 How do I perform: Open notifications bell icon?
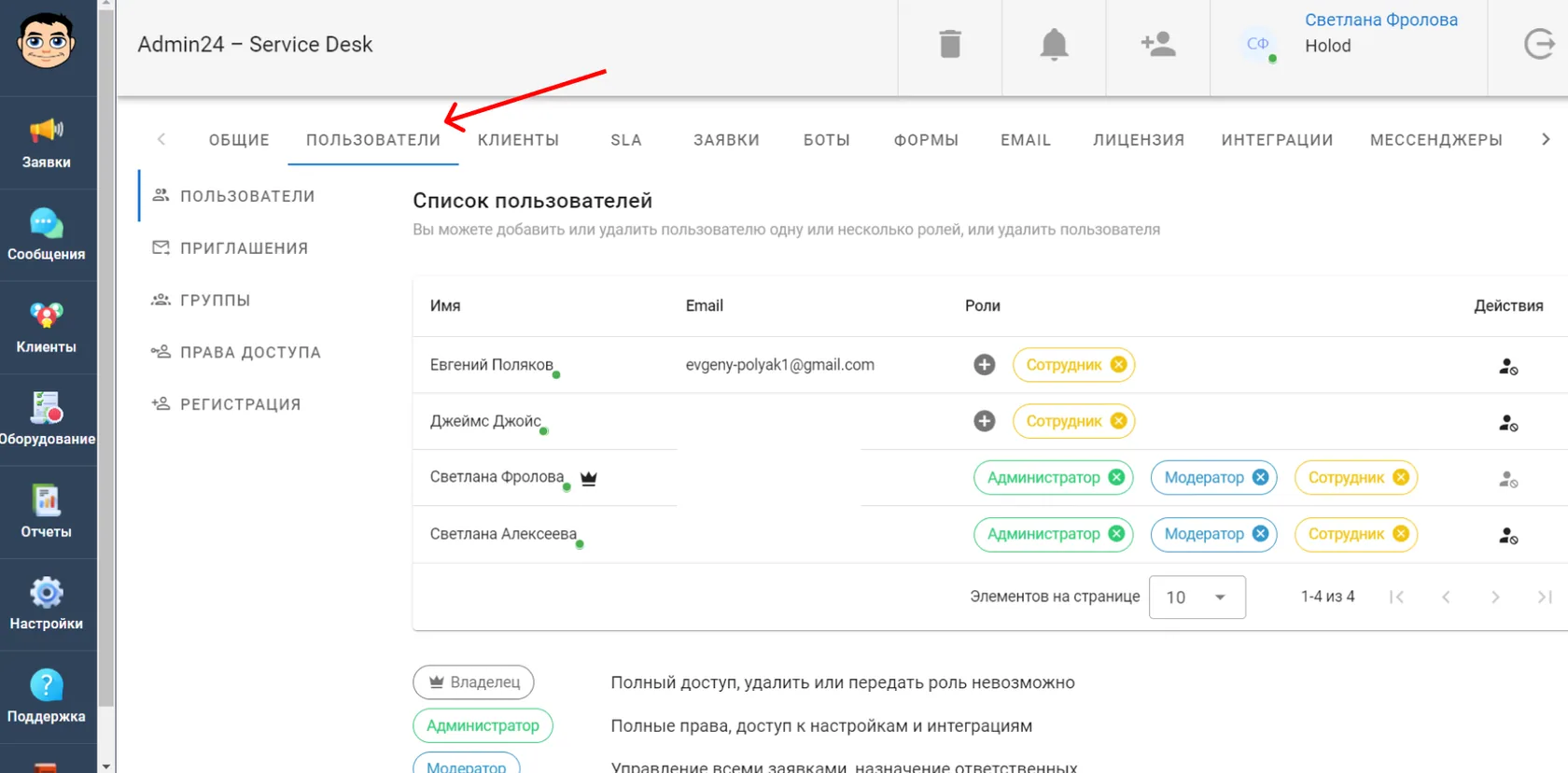(x=1054, y=44)
